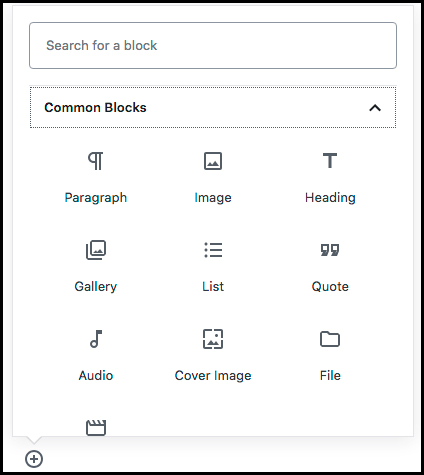Collapse Common Blocks with the chevron arrow
Viewport: 424px width, 475px height.
tap(375, 108)
